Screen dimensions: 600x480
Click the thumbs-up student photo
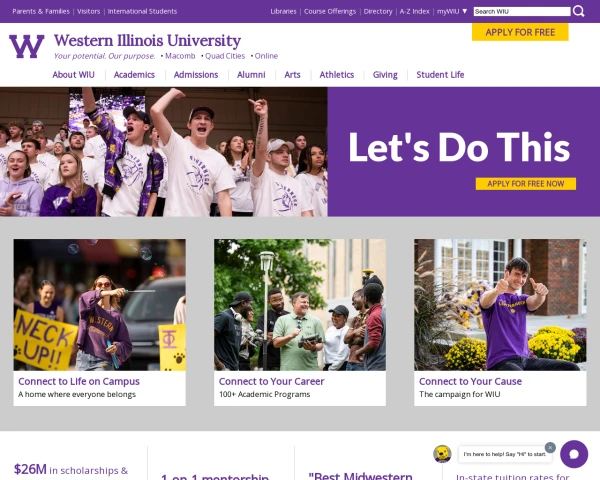(x=500, y=305)
